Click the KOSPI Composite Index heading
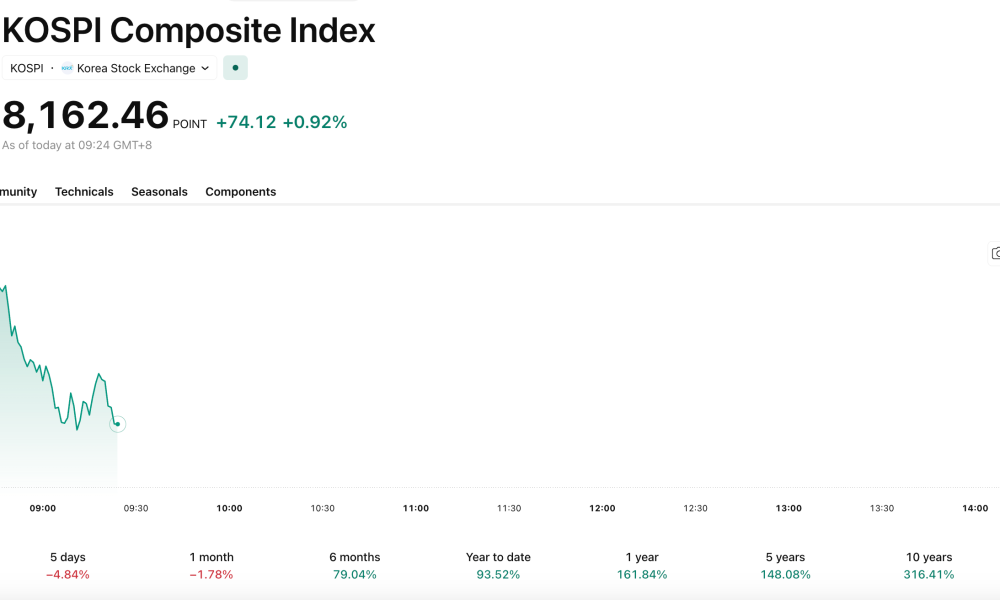Image resolution: width=1000 pixels, height=600 pixels. click(x=189, y=30)
